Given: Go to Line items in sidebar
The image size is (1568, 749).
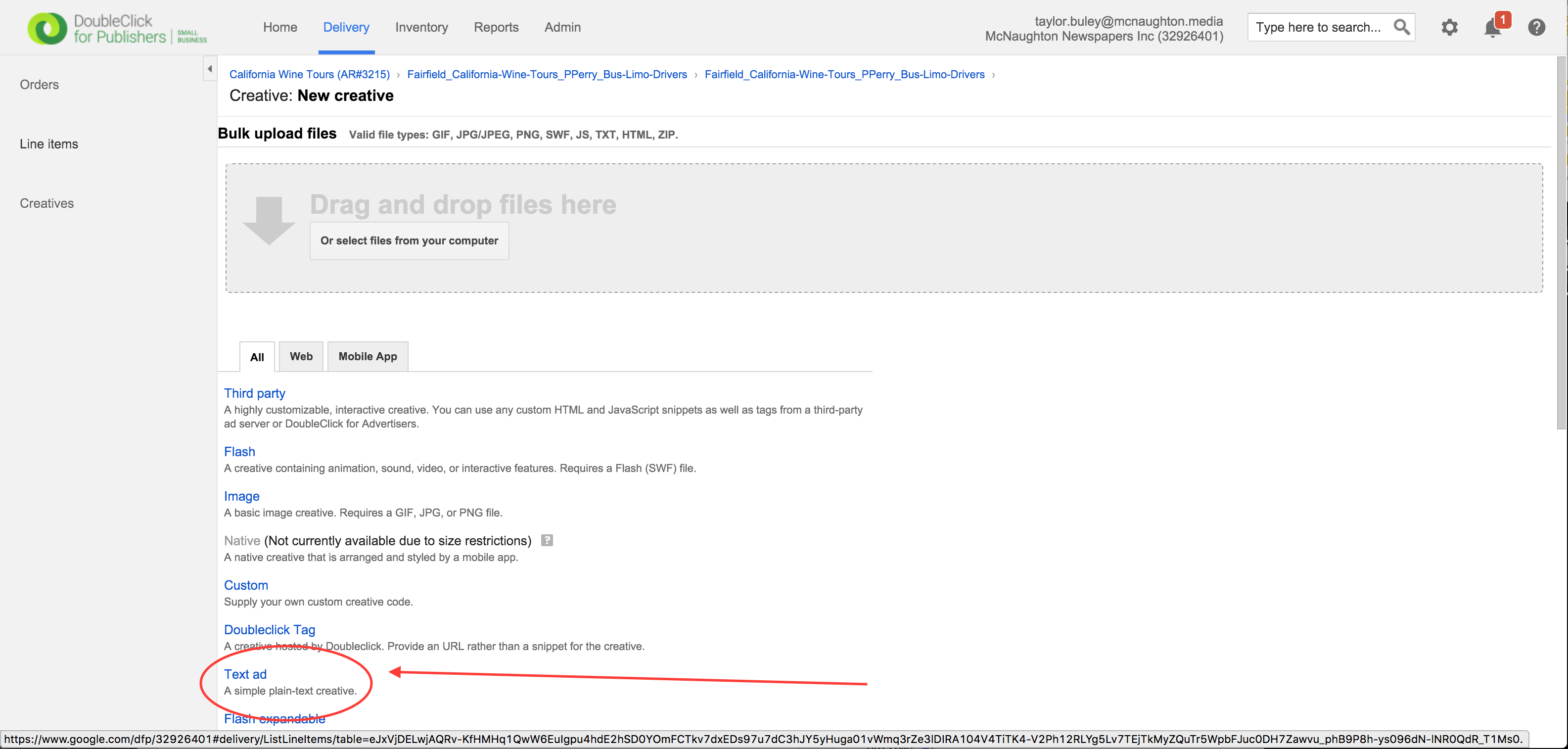Looking at the screenshot, I should (48, 143).
